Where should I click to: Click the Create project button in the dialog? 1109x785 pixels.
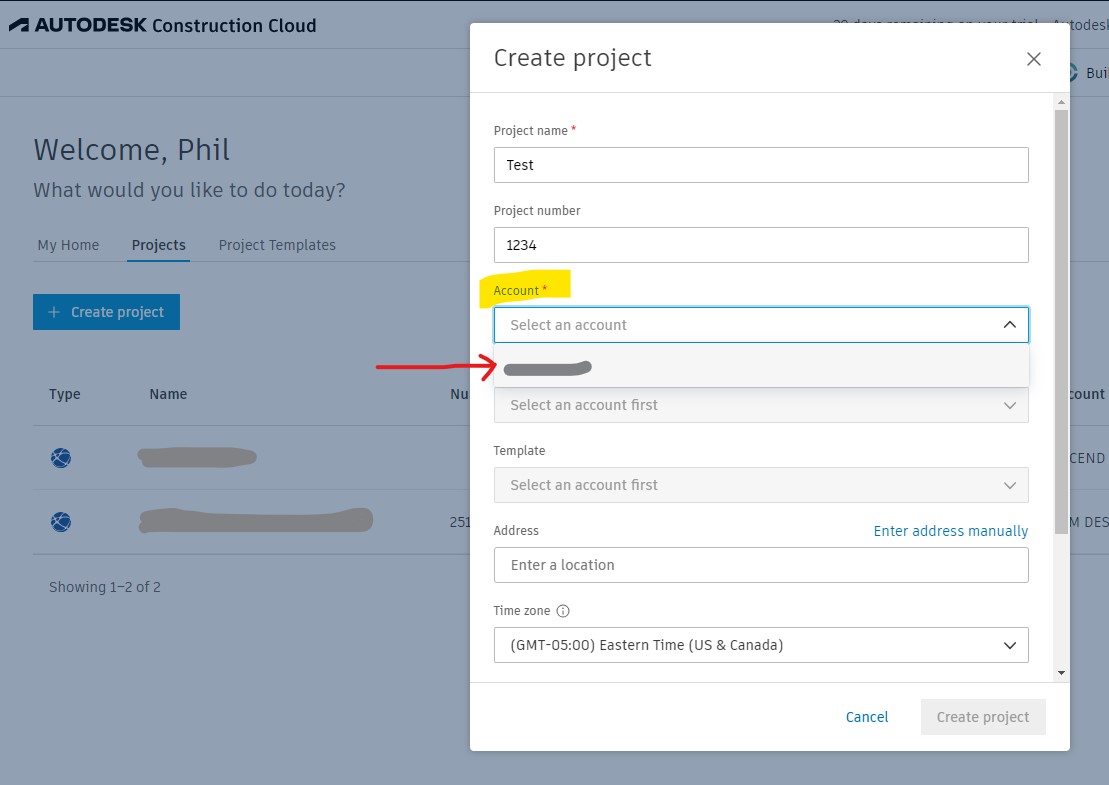(982, 717)
